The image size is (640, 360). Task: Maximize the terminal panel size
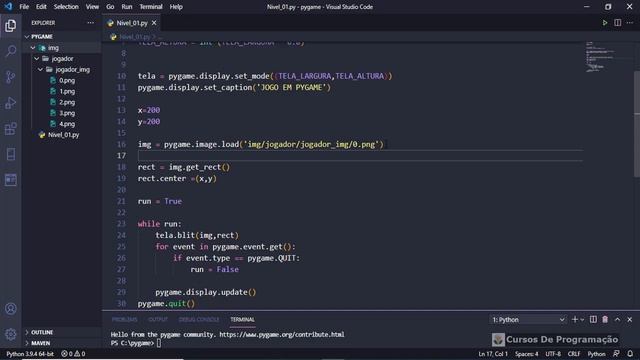click(x=617, y=320)
